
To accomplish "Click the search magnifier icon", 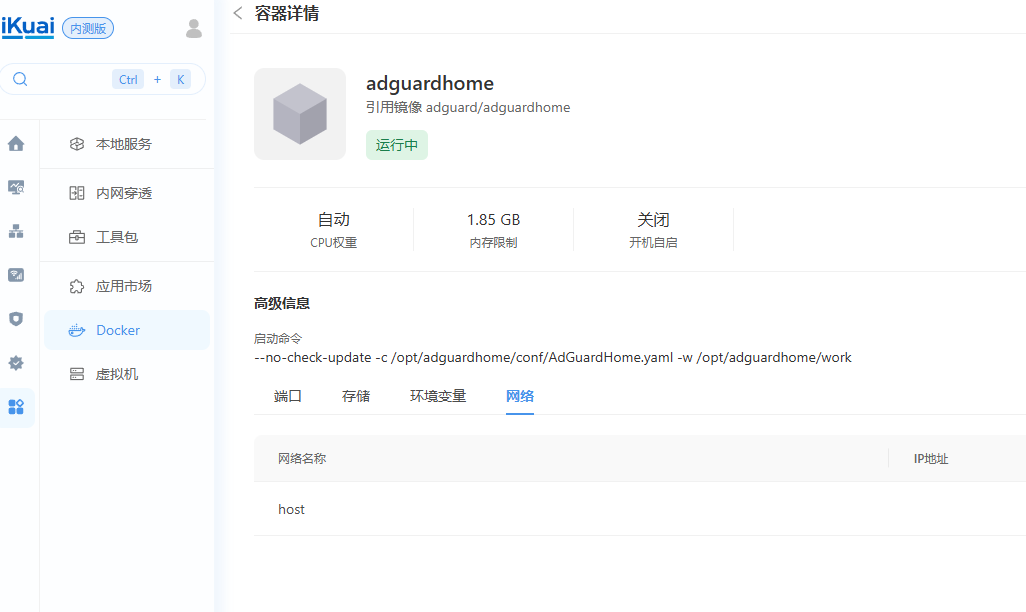I will (20, 79).
